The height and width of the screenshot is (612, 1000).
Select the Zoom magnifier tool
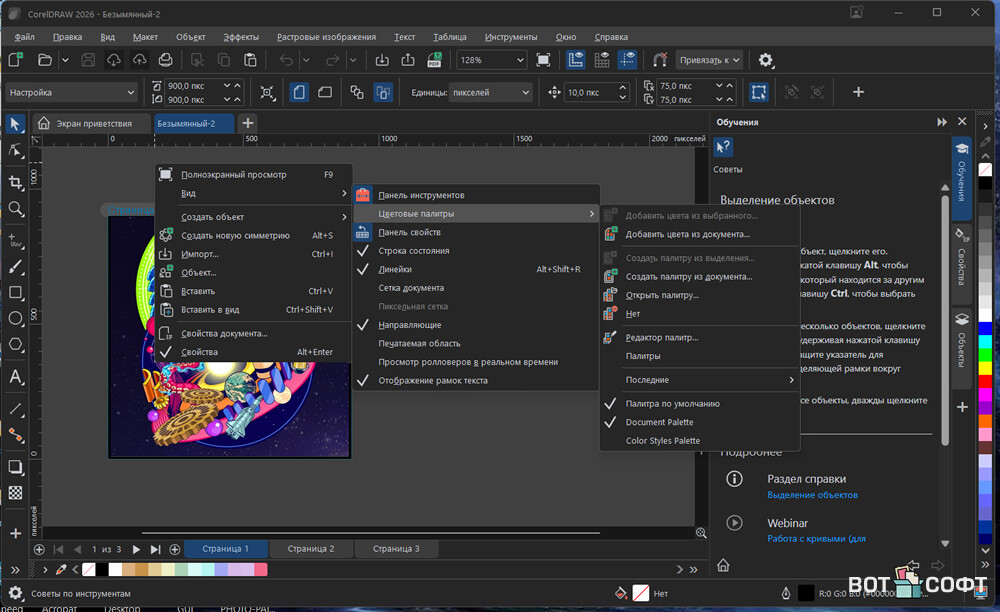click(15, 209)
